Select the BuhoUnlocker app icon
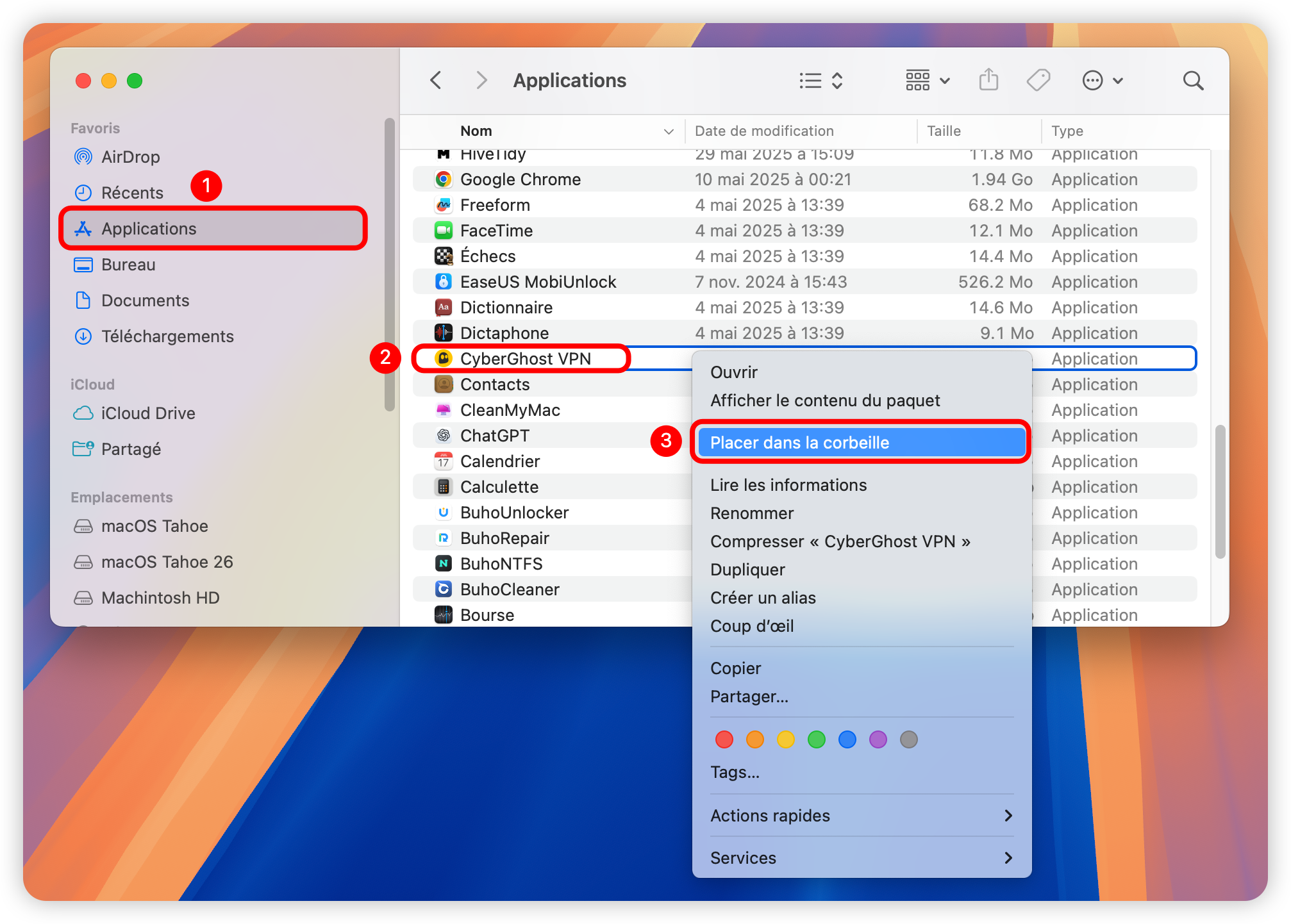 coord(443,513)
